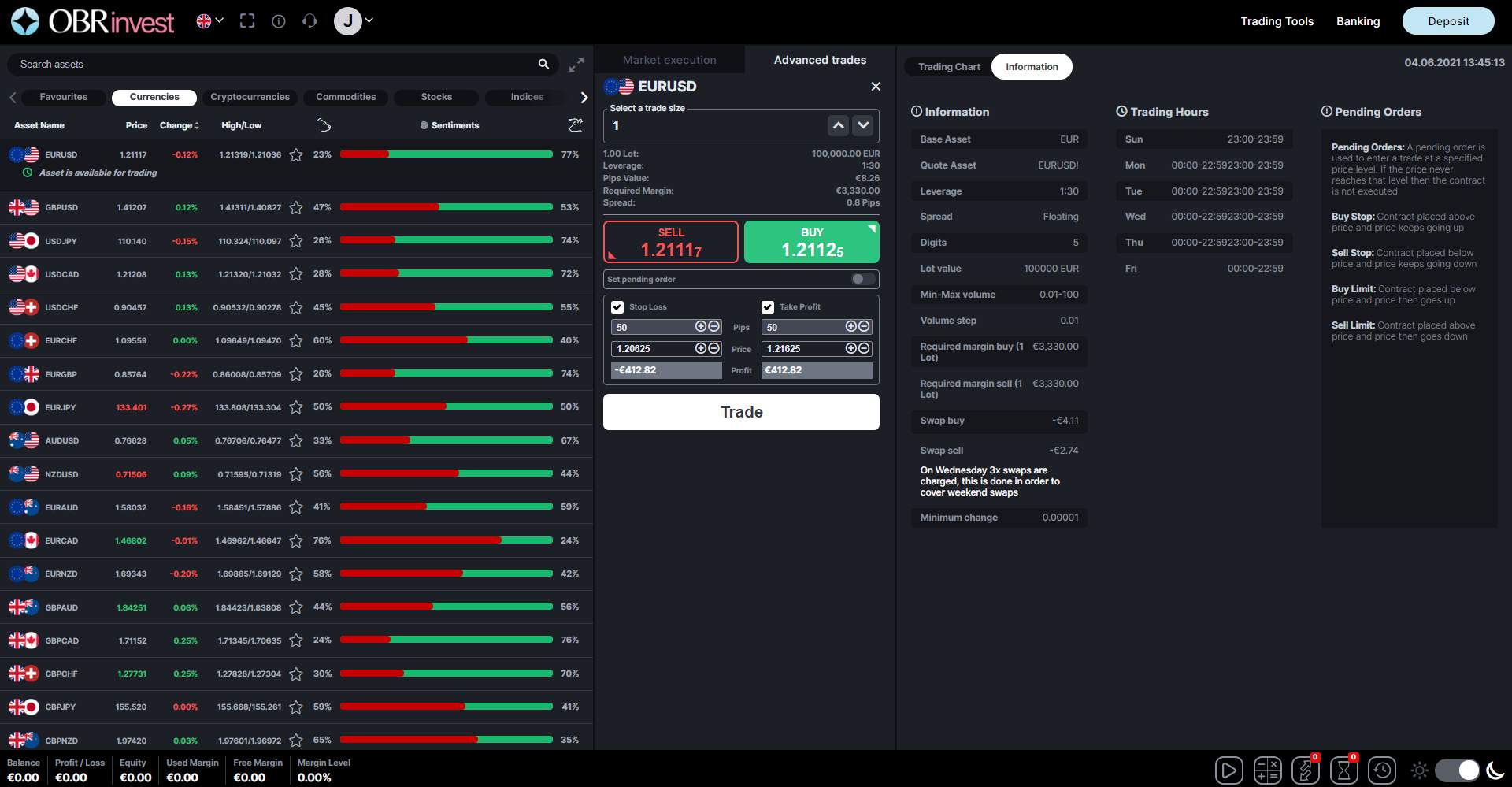
Task: Click the right arrow to reveal more asset categories
Action: [584, 97]
